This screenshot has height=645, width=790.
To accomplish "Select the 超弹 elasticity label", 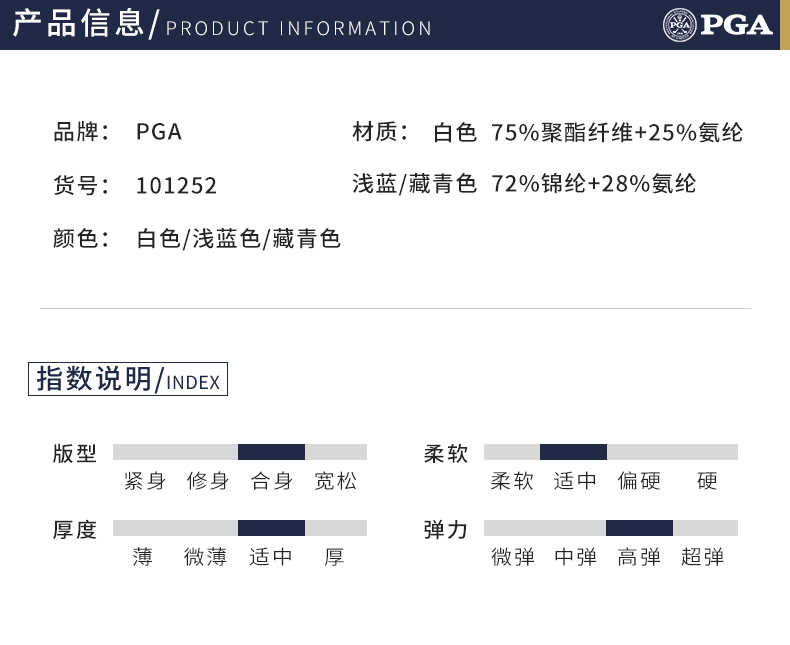I will pyautogui.click(x=702, y=557).
